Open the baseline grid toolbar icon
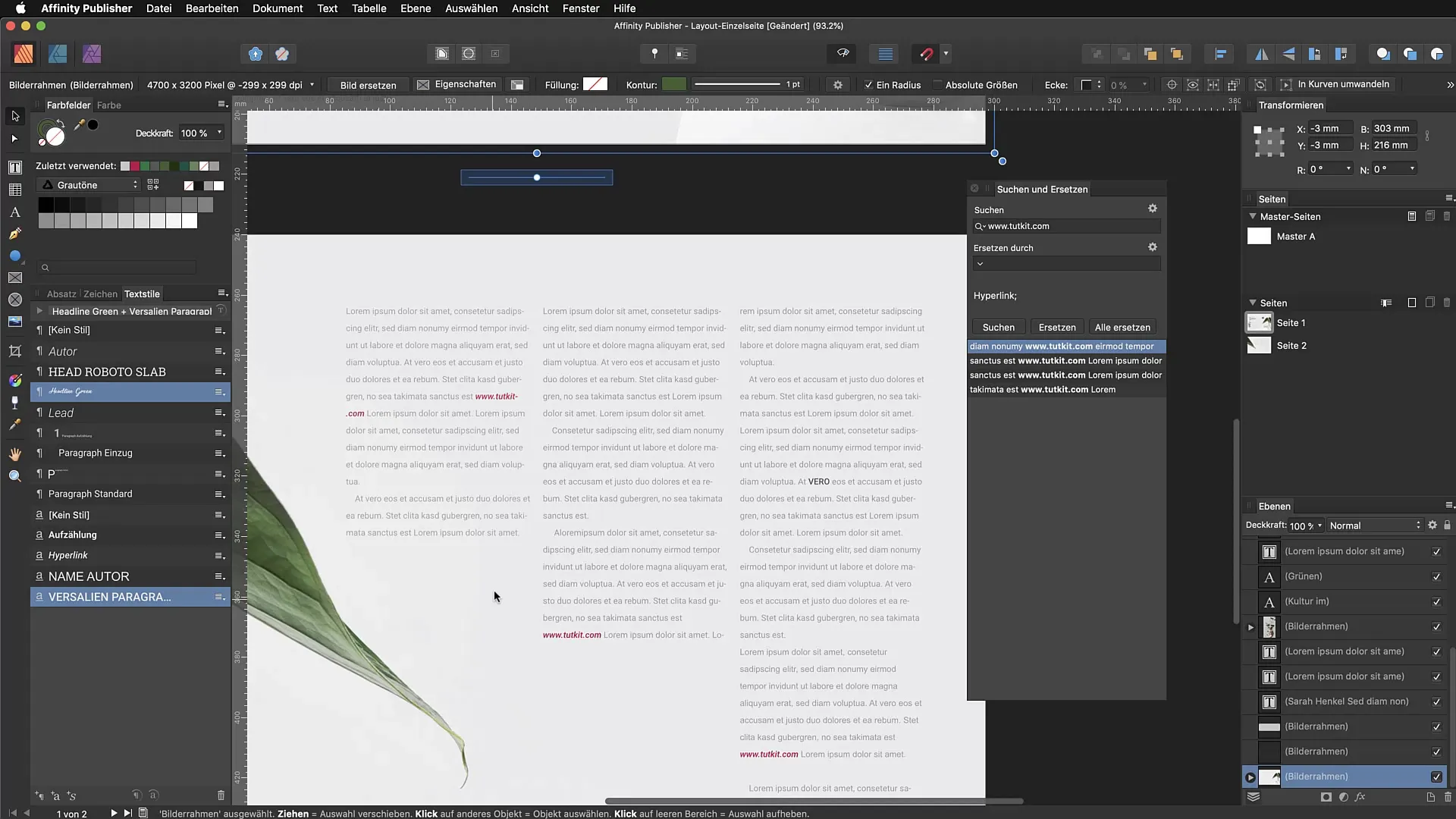 coord(885,54)
